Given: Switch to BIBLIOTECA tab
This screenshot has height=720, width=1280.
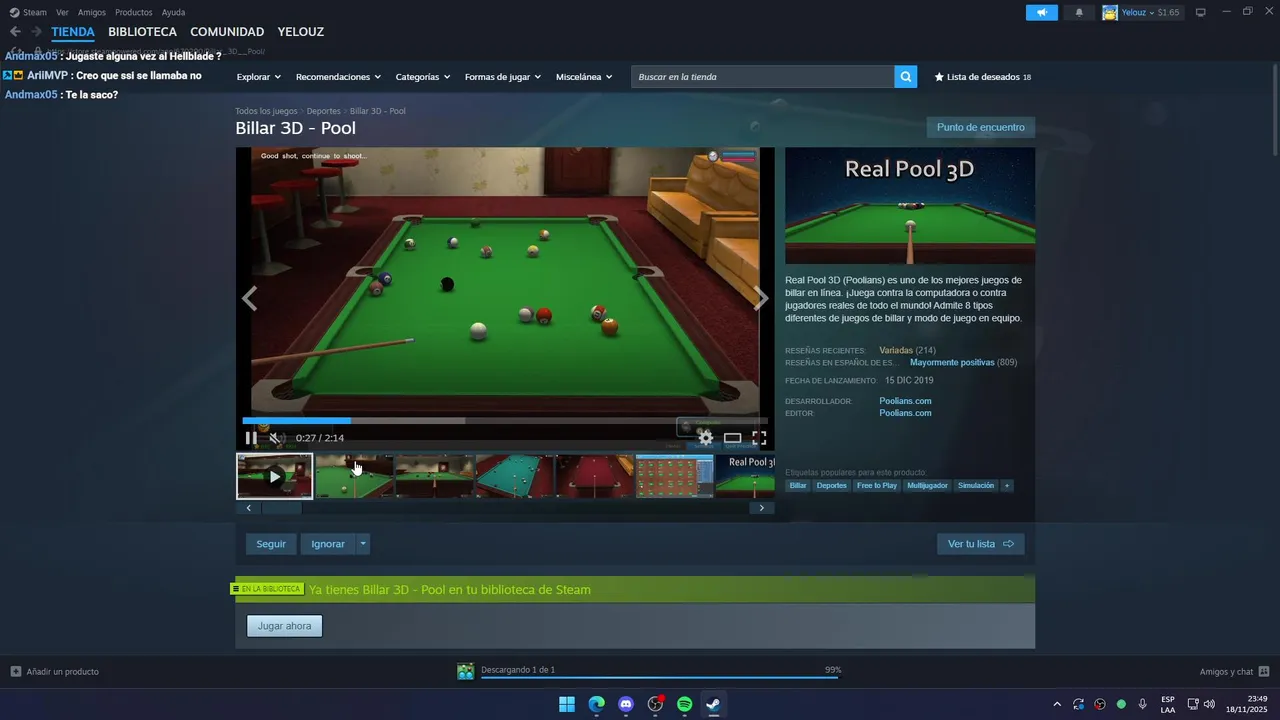Looking at the screenshot, I should click(142, 32).
